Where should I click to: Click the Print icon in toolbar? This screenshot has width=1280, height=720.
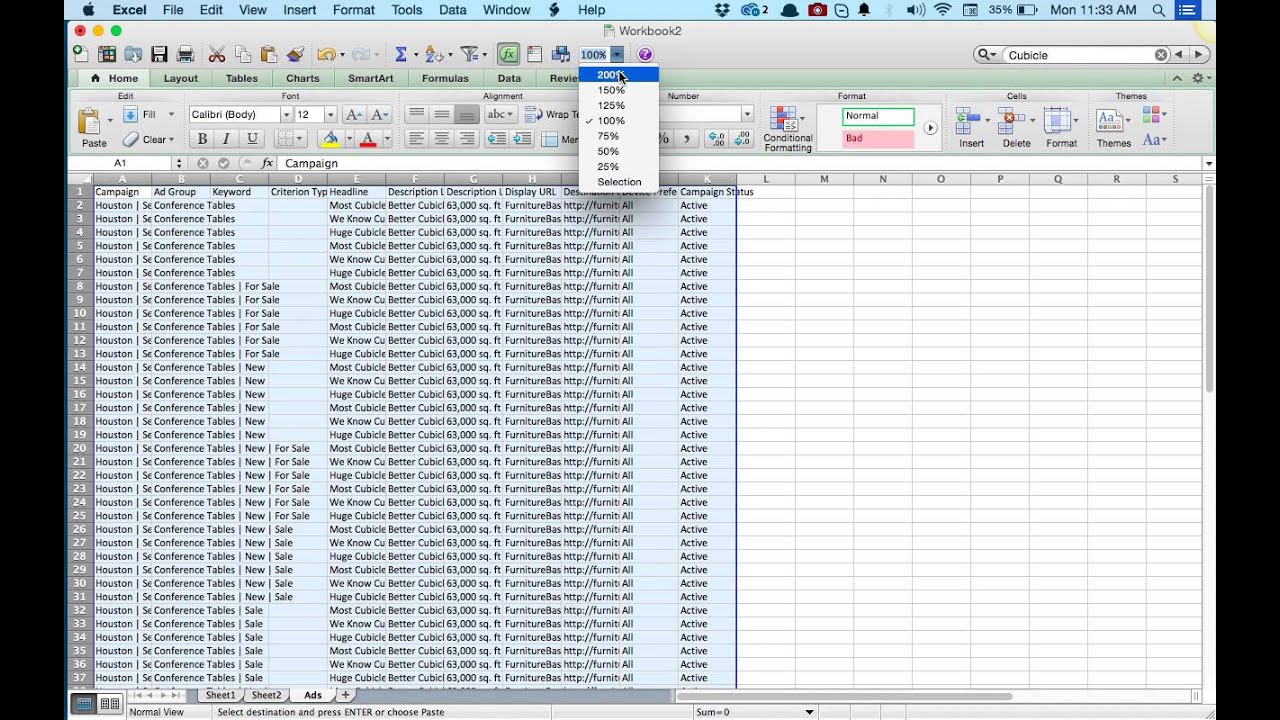[185, 54]
